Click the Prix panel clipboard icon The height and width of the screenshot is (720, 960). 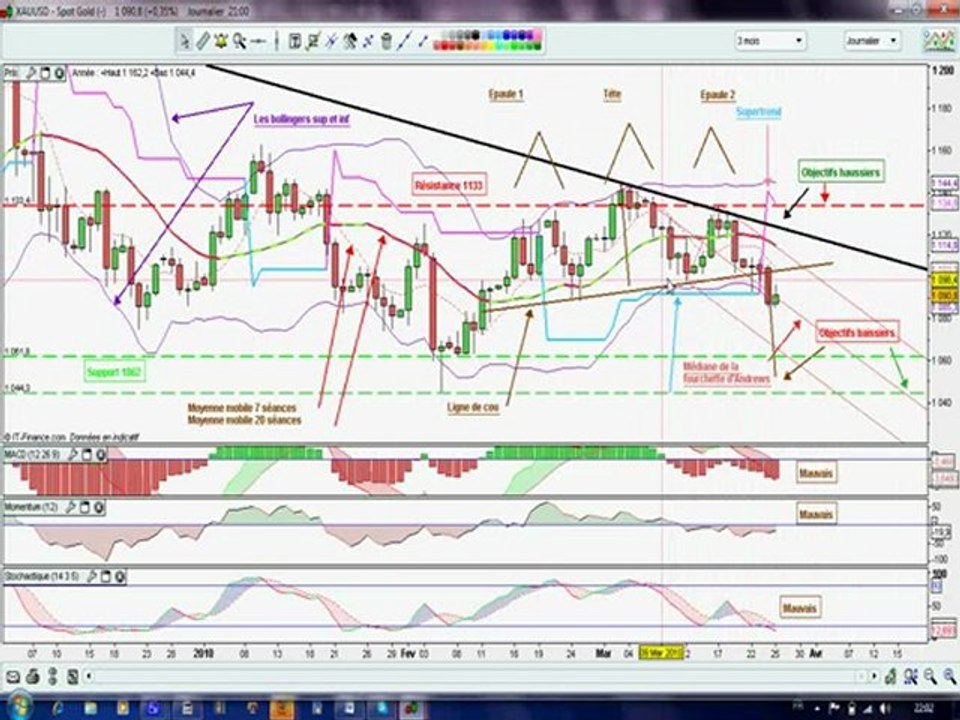point(45,73)
